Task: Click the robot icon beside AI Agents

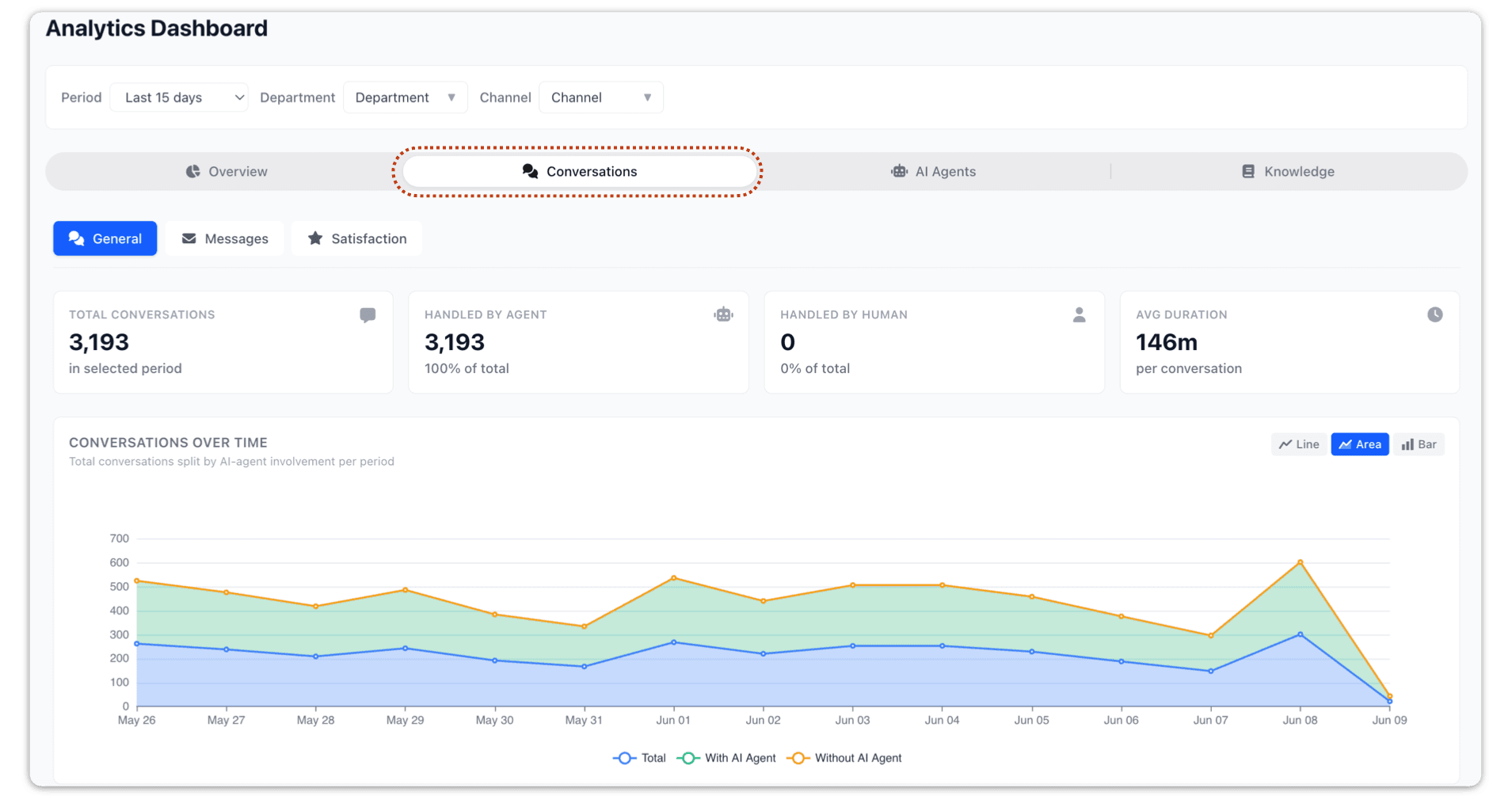Action: (x=899, y=171)
